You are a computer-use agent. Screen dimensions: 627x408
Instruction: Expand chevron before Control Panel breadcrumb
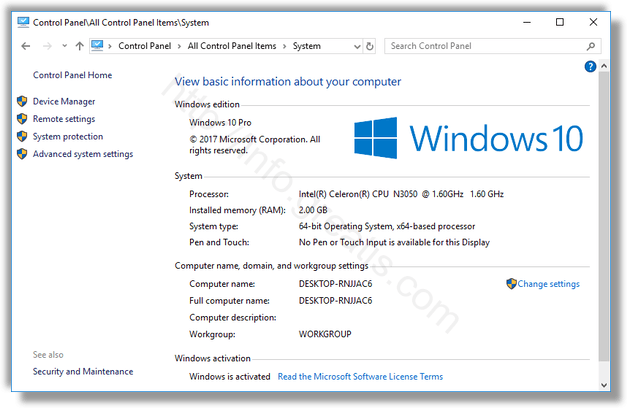tap(110, 46)
